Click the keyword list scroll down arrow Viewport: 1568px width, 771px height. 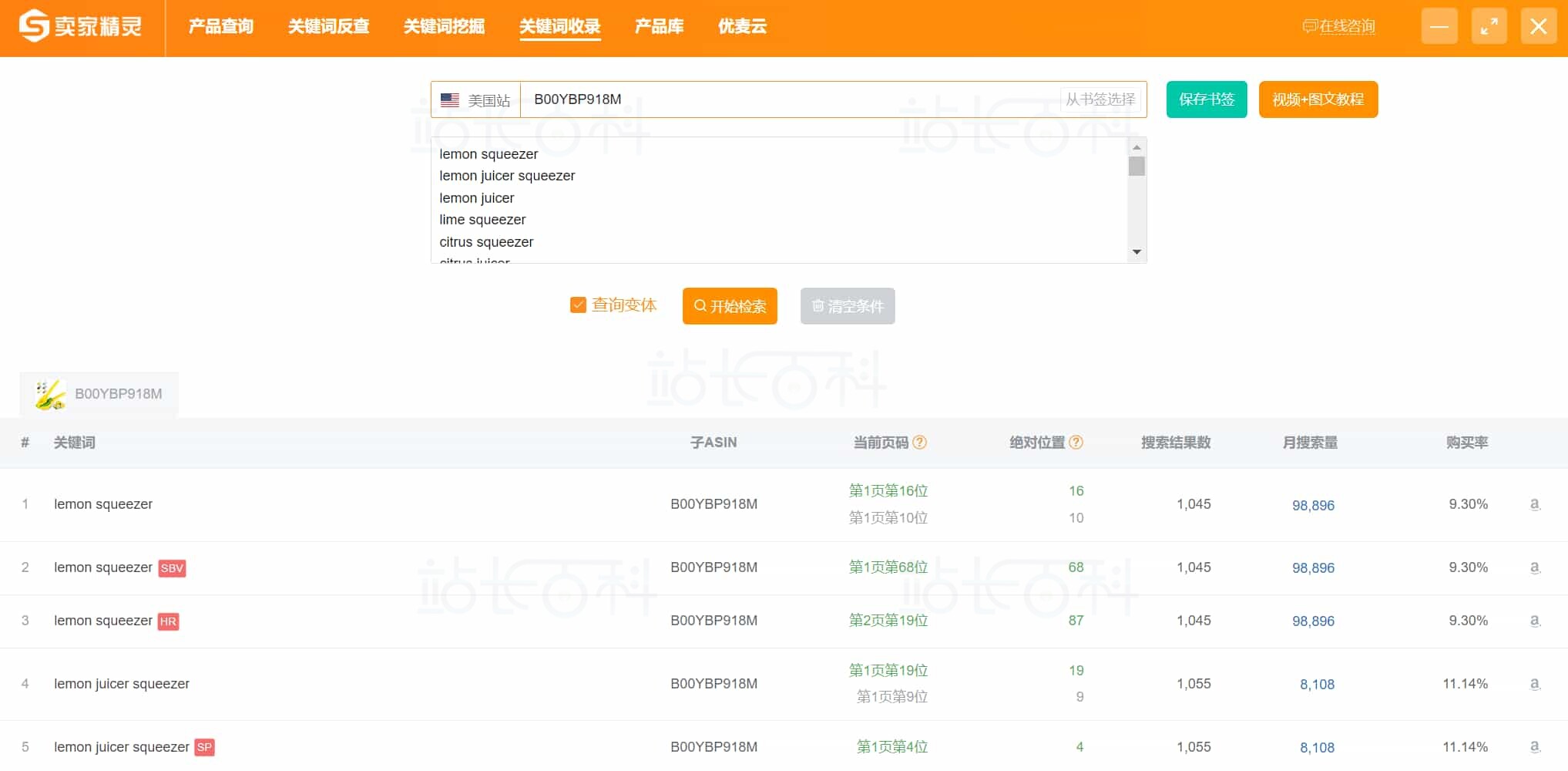[x=1137, y=252]
